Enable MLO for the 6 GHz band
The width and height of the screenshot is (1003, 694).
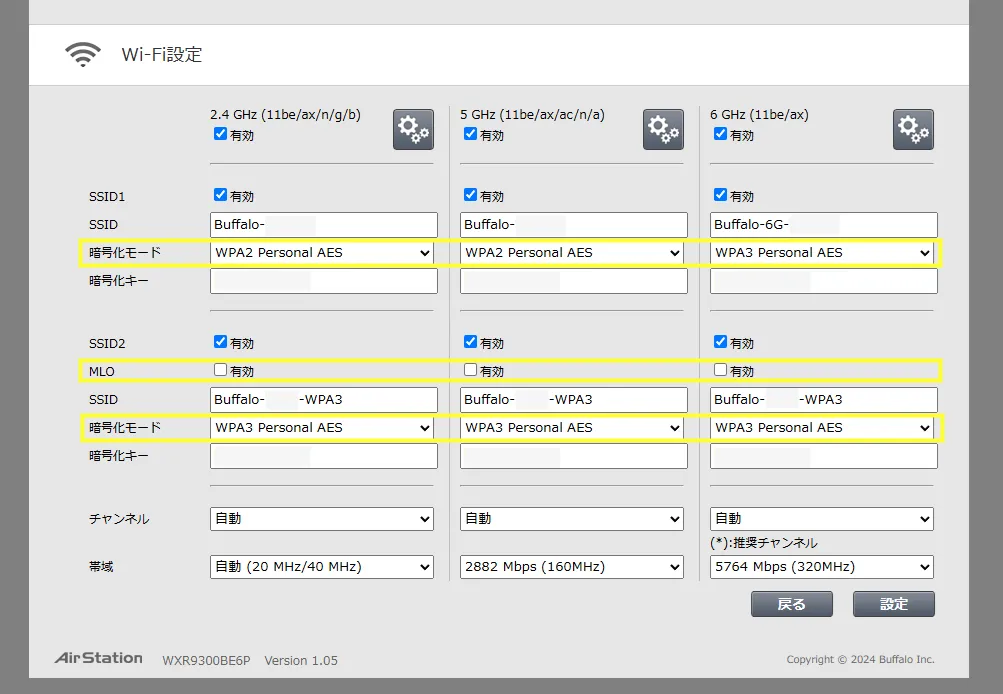point(721,370)
